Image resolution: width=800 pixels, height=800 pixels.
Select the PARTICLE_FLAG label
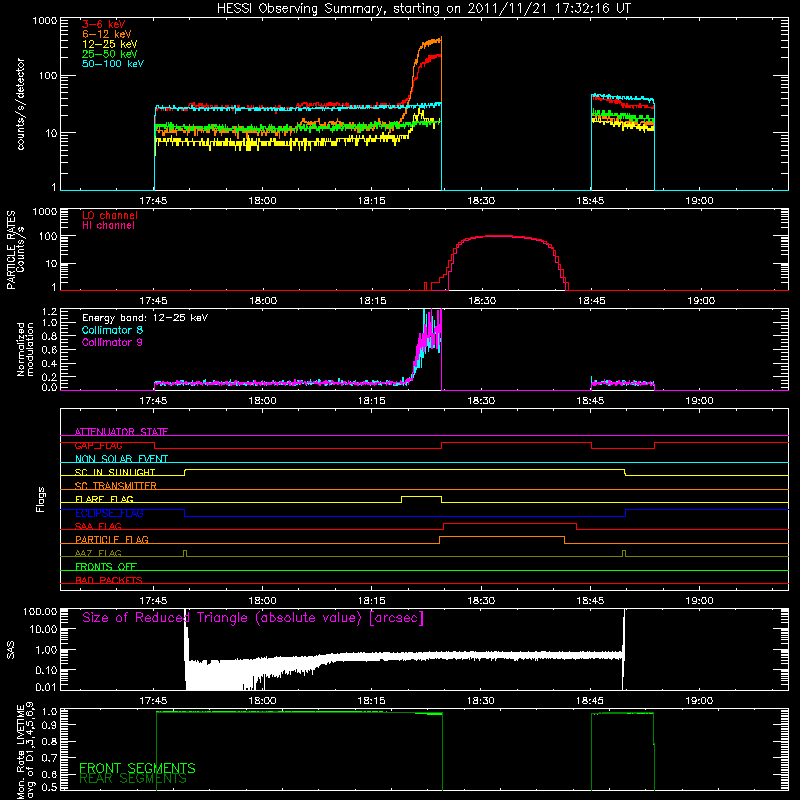tap(112, 540)
